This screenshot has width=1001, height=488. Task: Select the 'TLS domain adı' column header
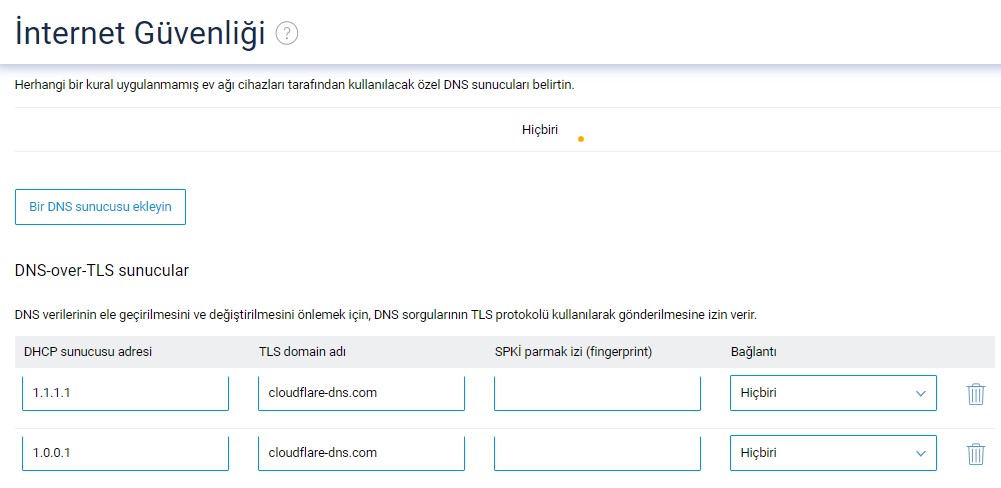[303, 351]
